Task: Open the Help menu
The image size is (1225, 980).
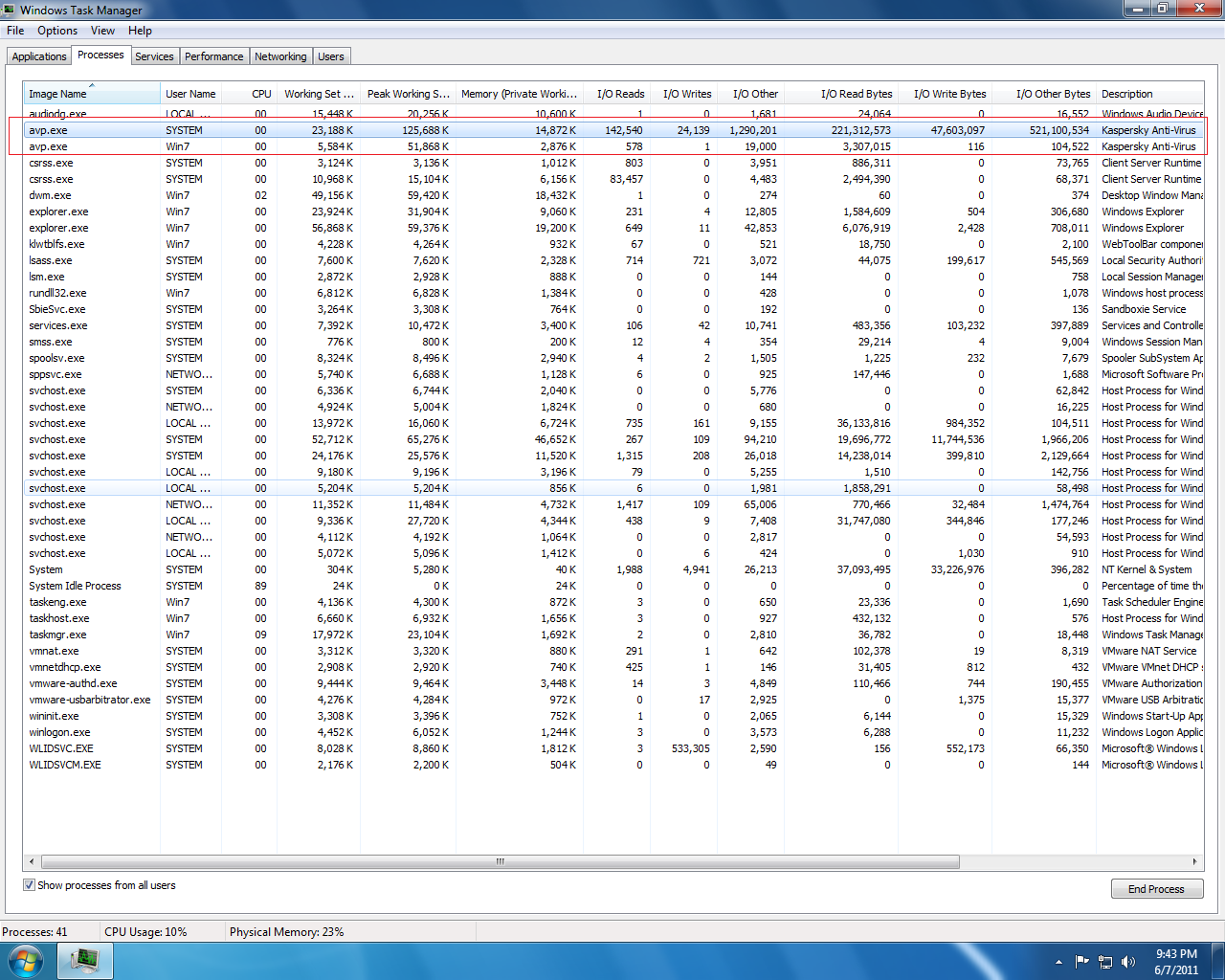Action: coord(140,31)
